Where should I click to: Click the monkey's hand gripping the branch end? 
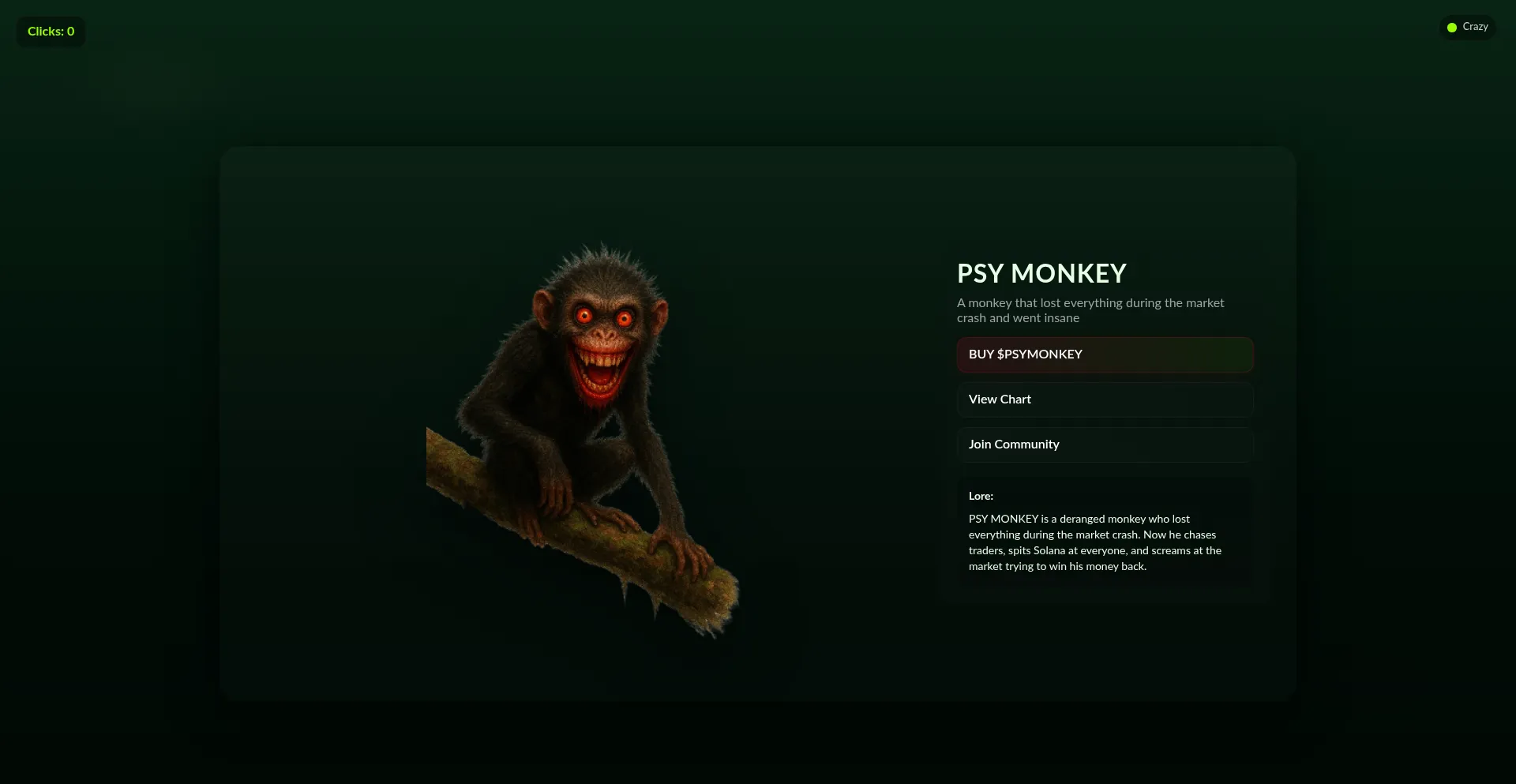pyautogui.click(x=681, y=553)
